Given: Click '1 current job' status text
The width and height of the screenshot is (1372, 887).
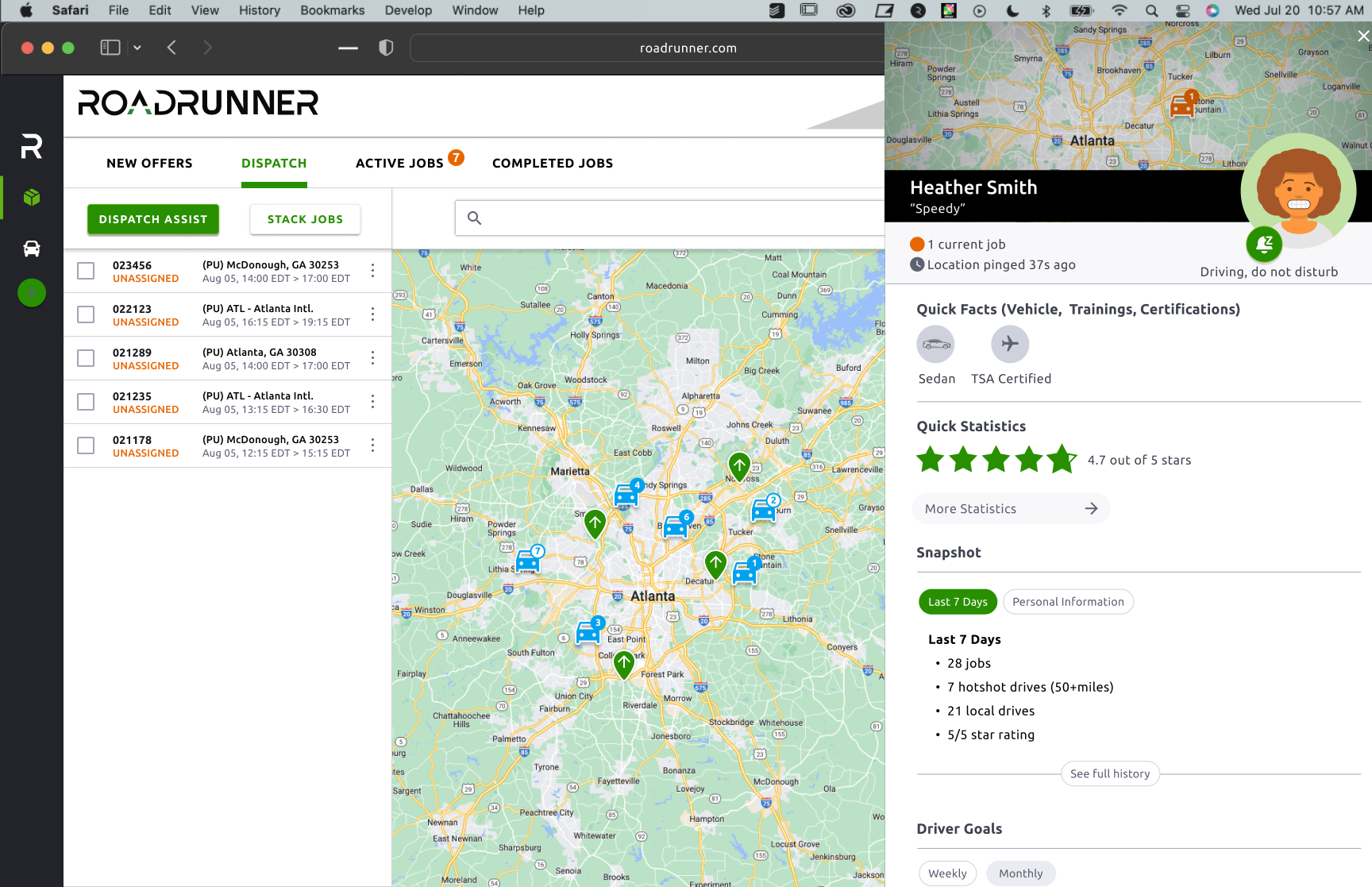Looking at the screenshot, I should (966, 245).
